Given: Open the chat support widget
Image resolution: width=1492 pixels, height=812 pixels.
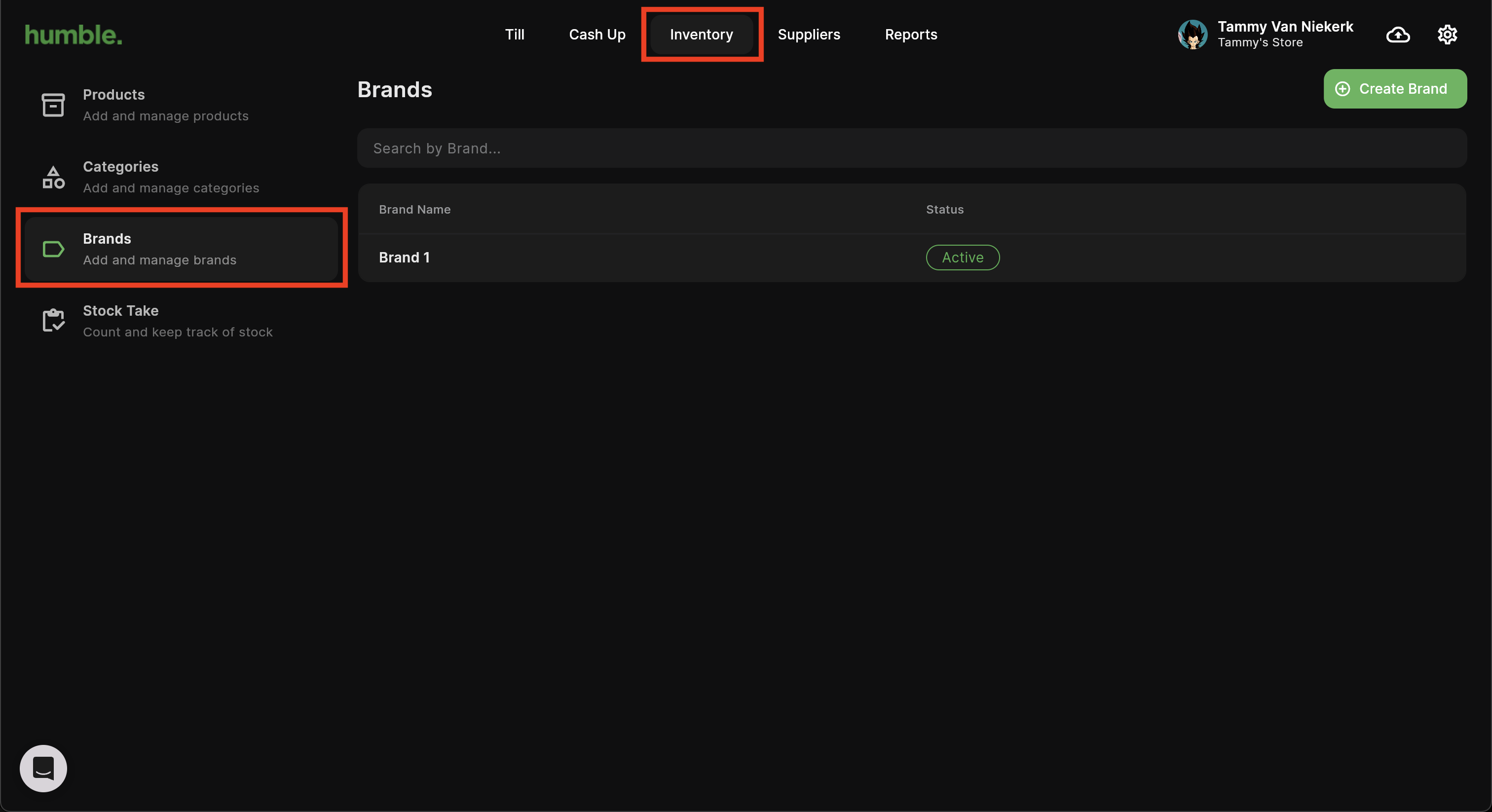Looking at the screenshot, I should [x=43, y=768].
